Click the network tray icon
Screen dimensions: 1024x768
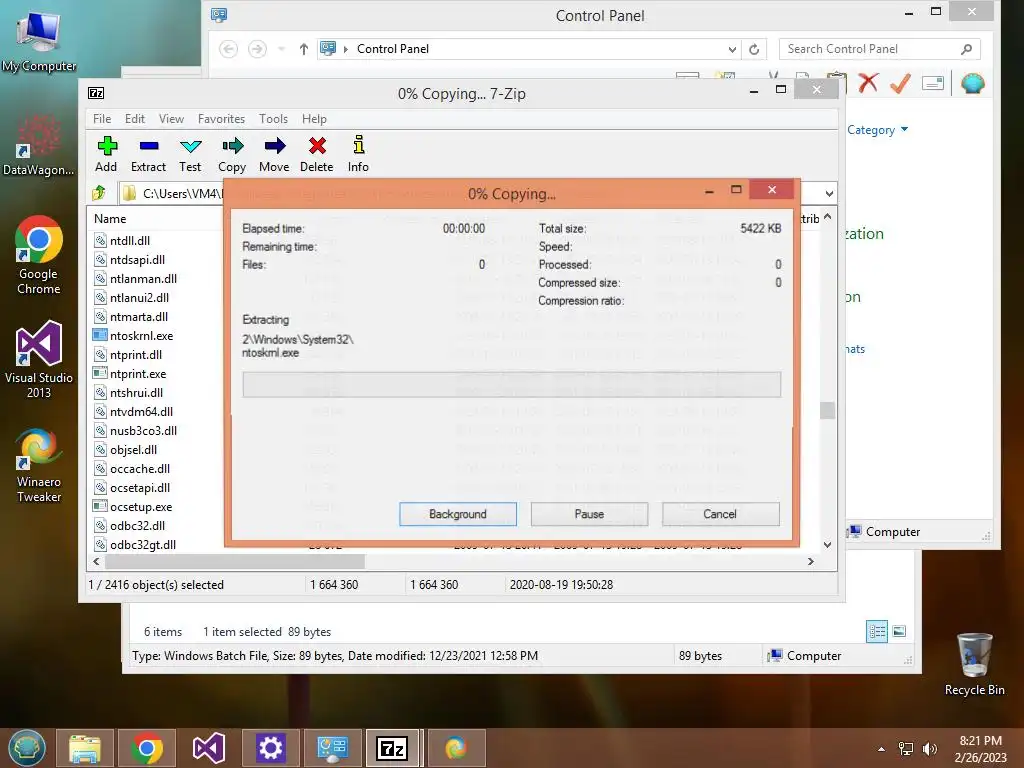pyautogui.click(x=906, y=749)
